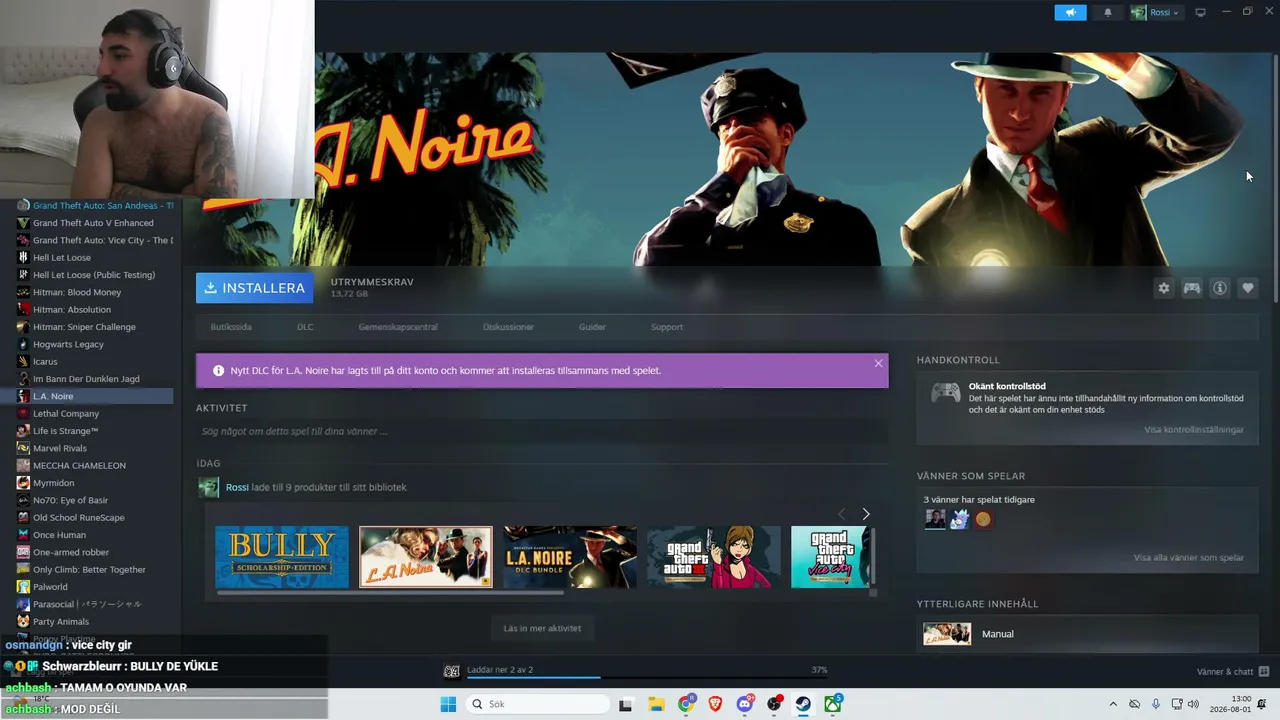Viewport: 1280px width, 720px height.
Task: Open the L.A. Noire DLC Bundle thumbnail
Action: click(570, 557)
